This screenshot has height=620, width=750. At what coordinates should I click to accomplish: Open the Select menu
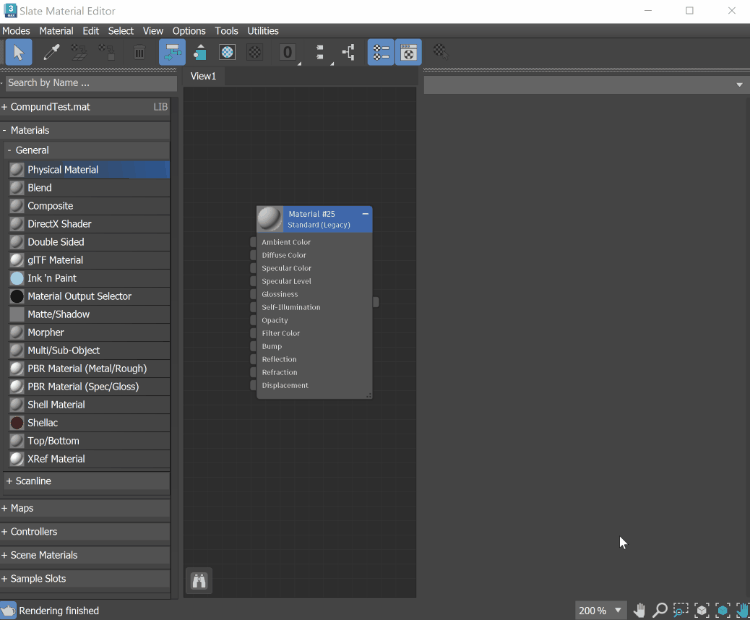(x=121, y=31)
